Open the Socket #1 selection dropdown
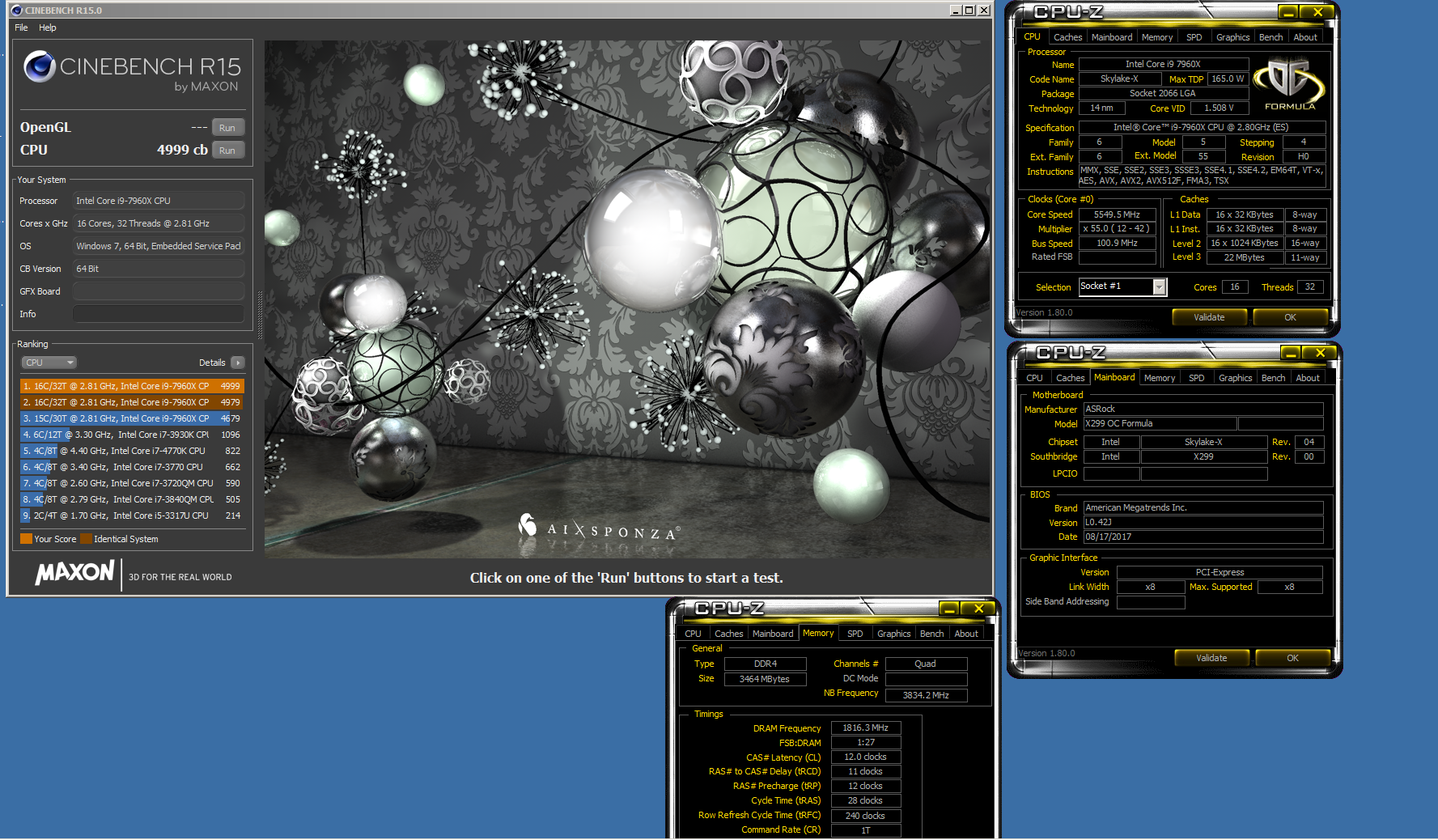This screenshot has width=1438, height=840. (1122, 286)
